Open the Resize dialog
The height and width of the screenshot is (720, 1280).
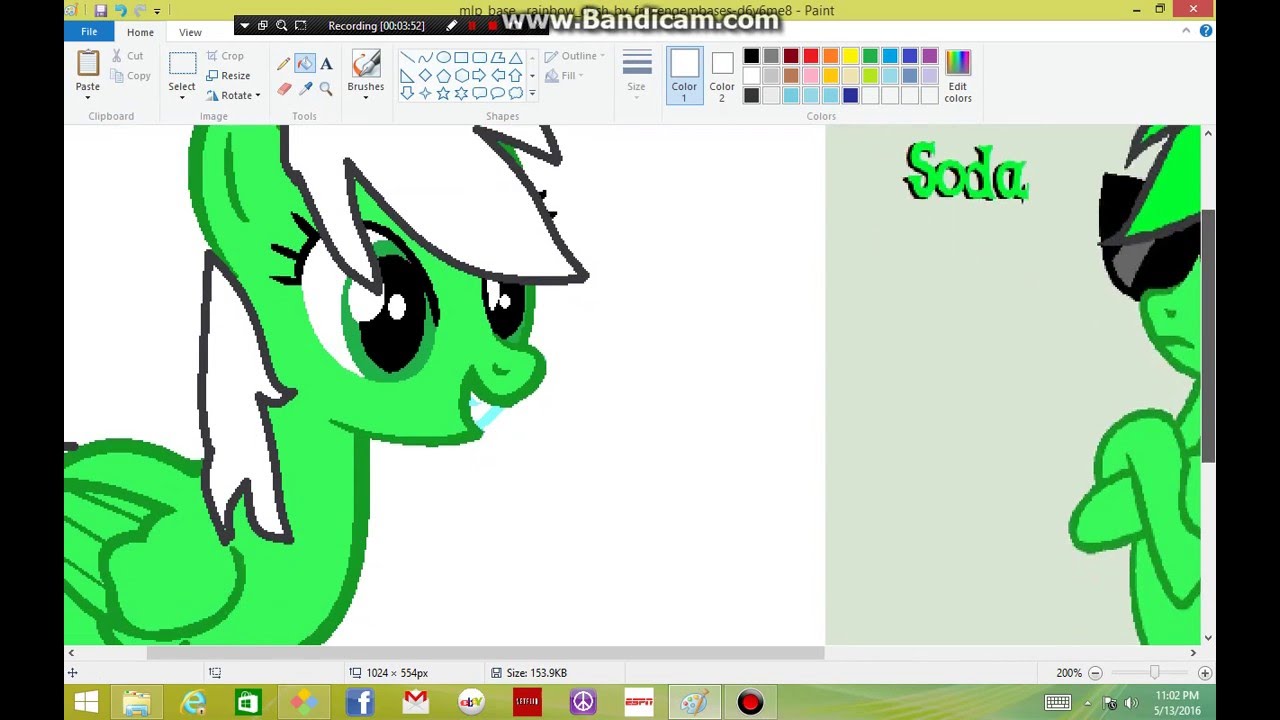click(x=228, y=76)
